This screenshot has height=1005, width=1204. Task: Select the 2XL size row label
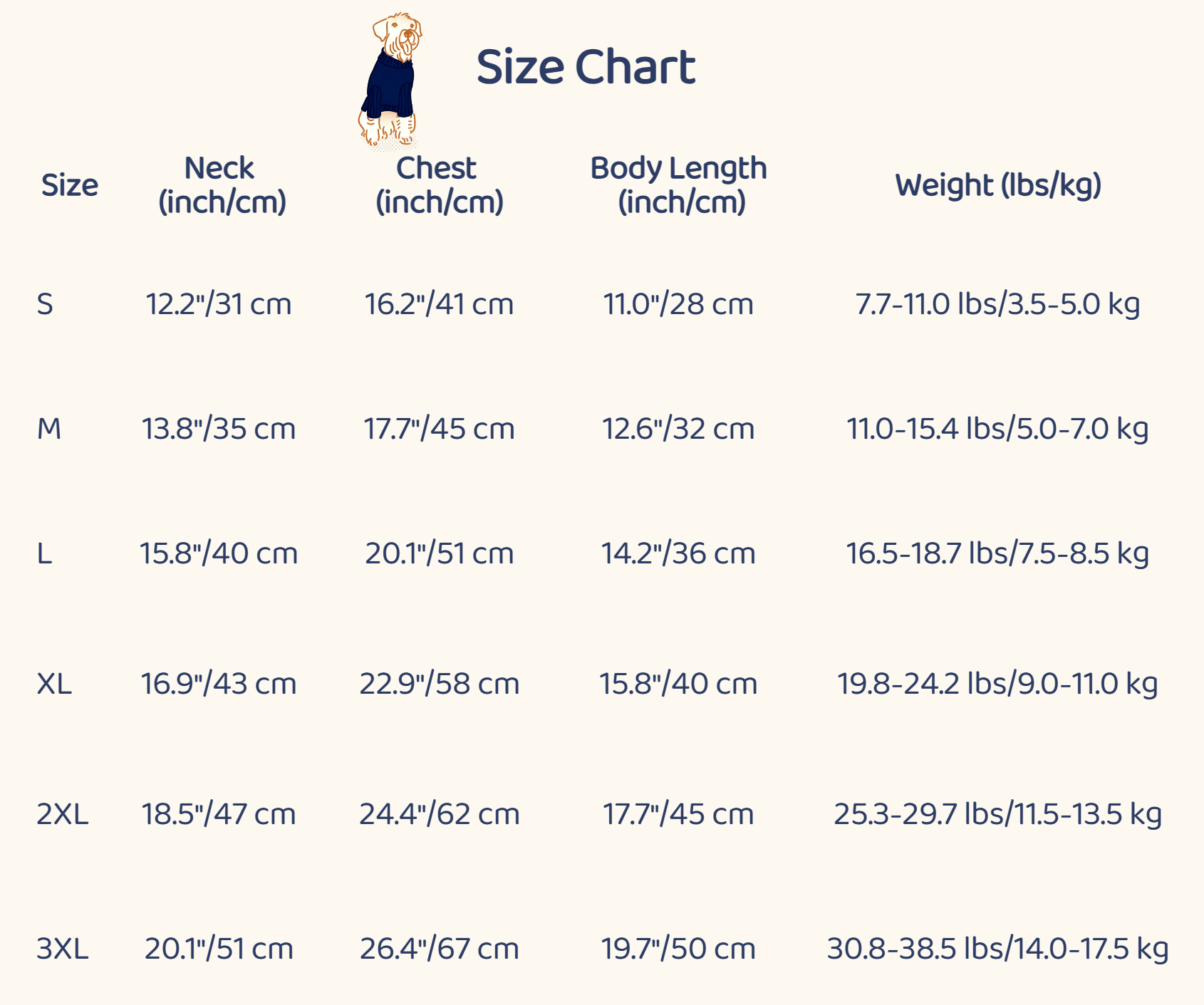pyautogui.click(x=63, y=814)
